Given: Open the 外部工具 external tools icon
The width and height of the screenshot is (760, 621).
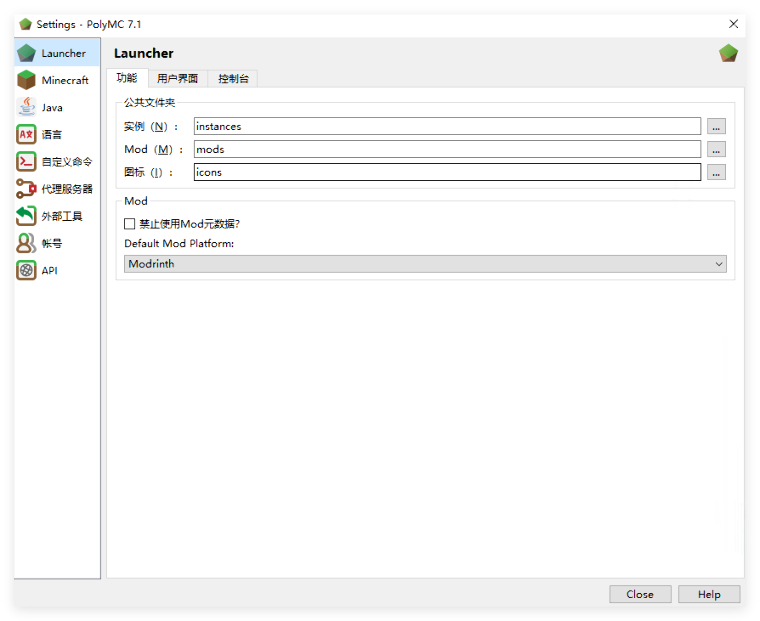Looking at the screenshot, I should (26, 216).
